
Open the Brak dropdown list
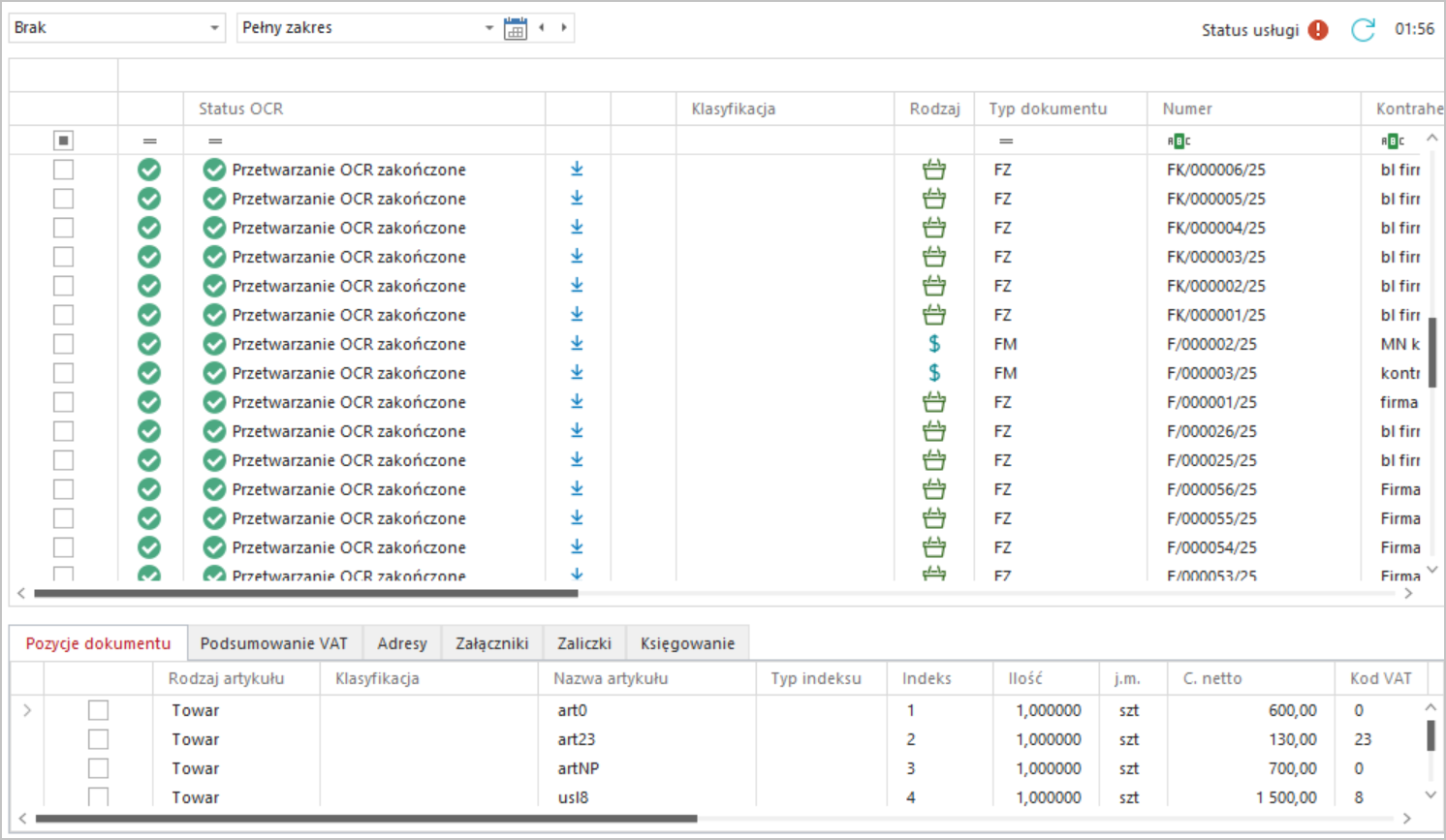(x=214, y=28)
